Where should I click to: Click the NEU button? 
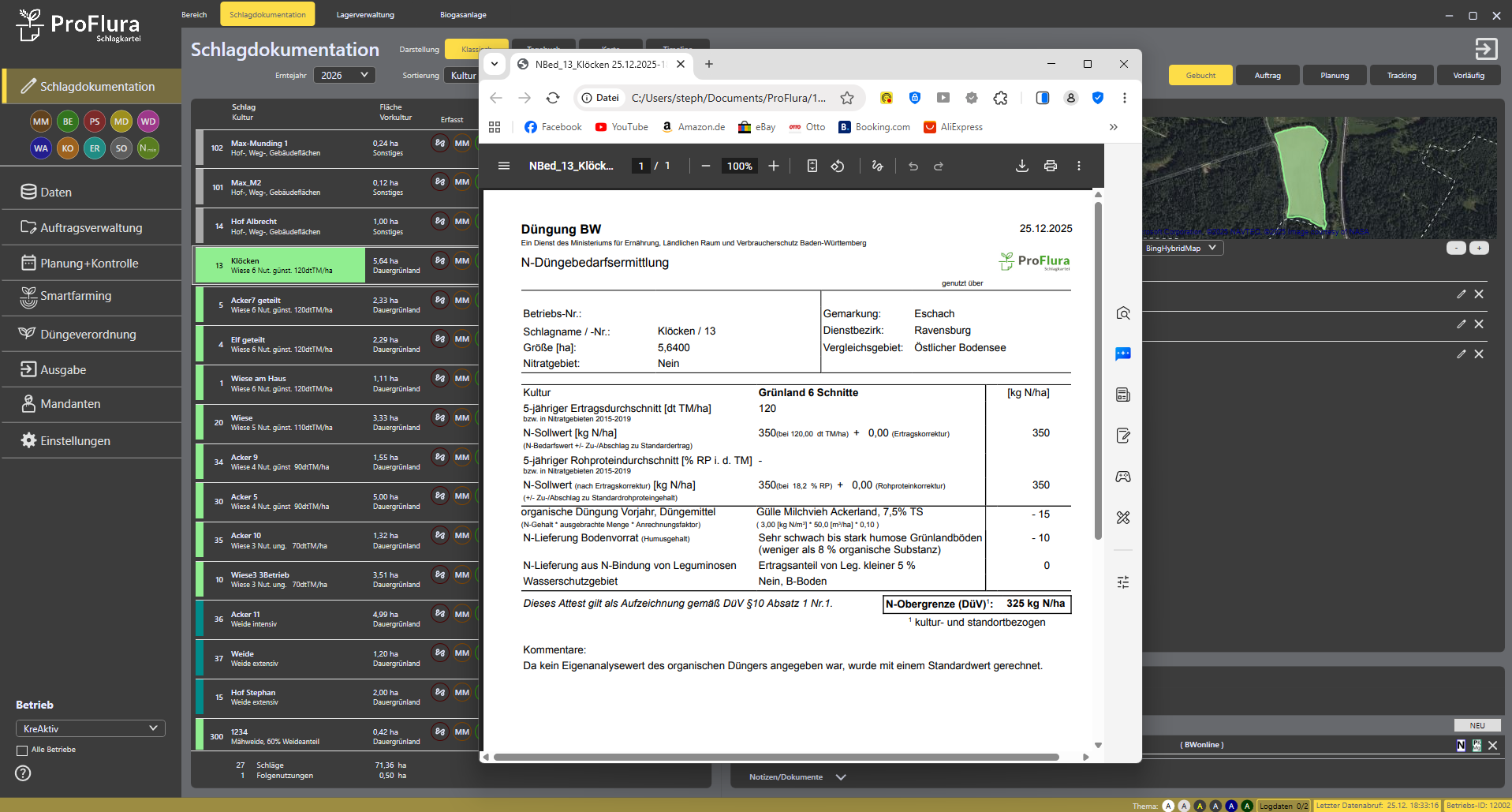[x=1477, y=725]
